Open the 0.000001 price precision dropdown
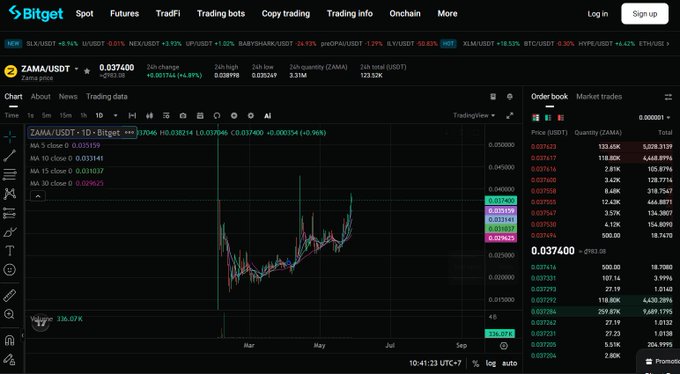 654,118
